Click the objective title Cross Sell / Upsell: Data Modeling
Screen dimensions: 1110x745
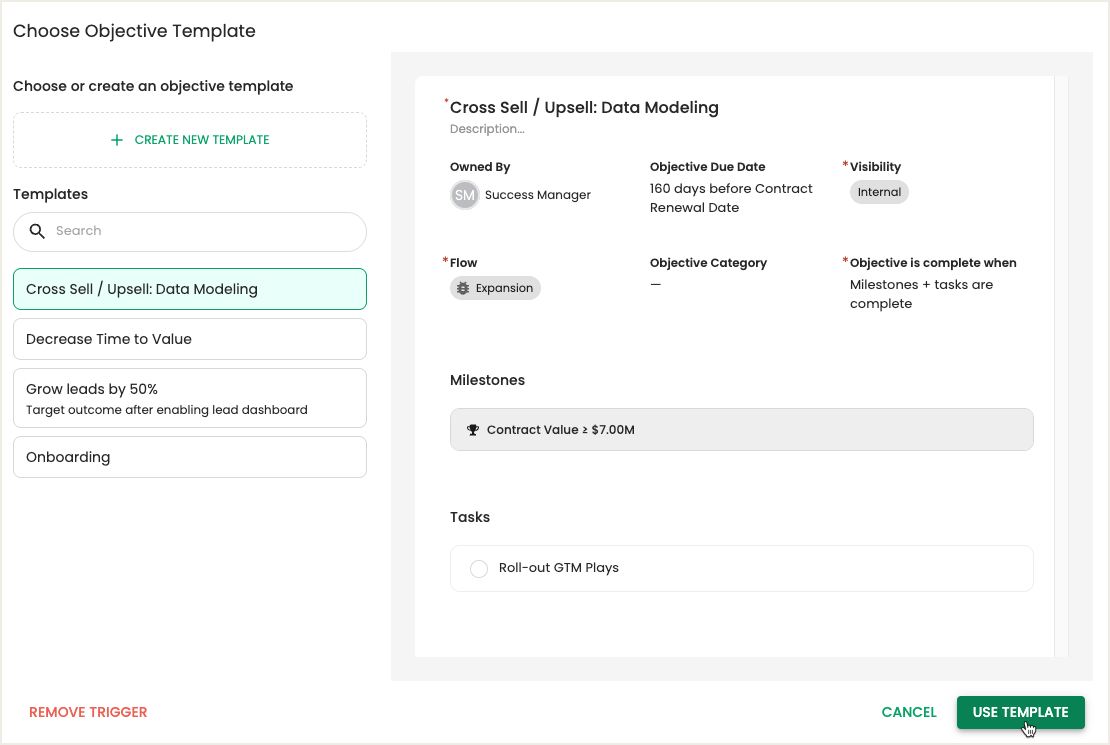pos(584,108)
